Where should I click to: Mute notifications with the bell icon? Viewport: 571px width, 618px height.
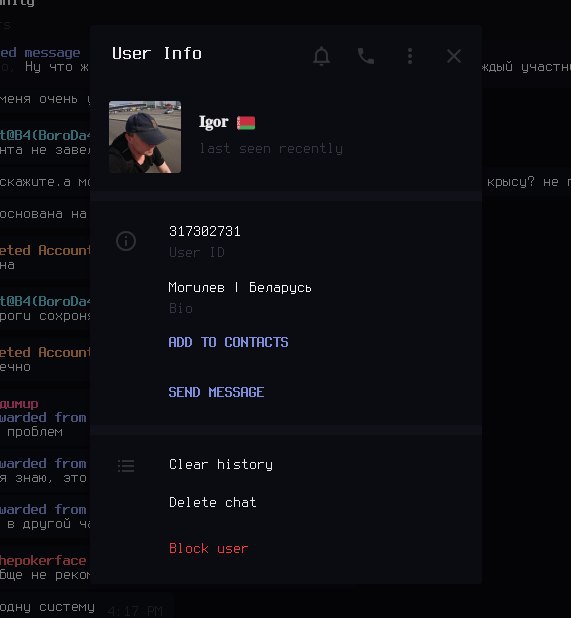(x=322, y=56)
